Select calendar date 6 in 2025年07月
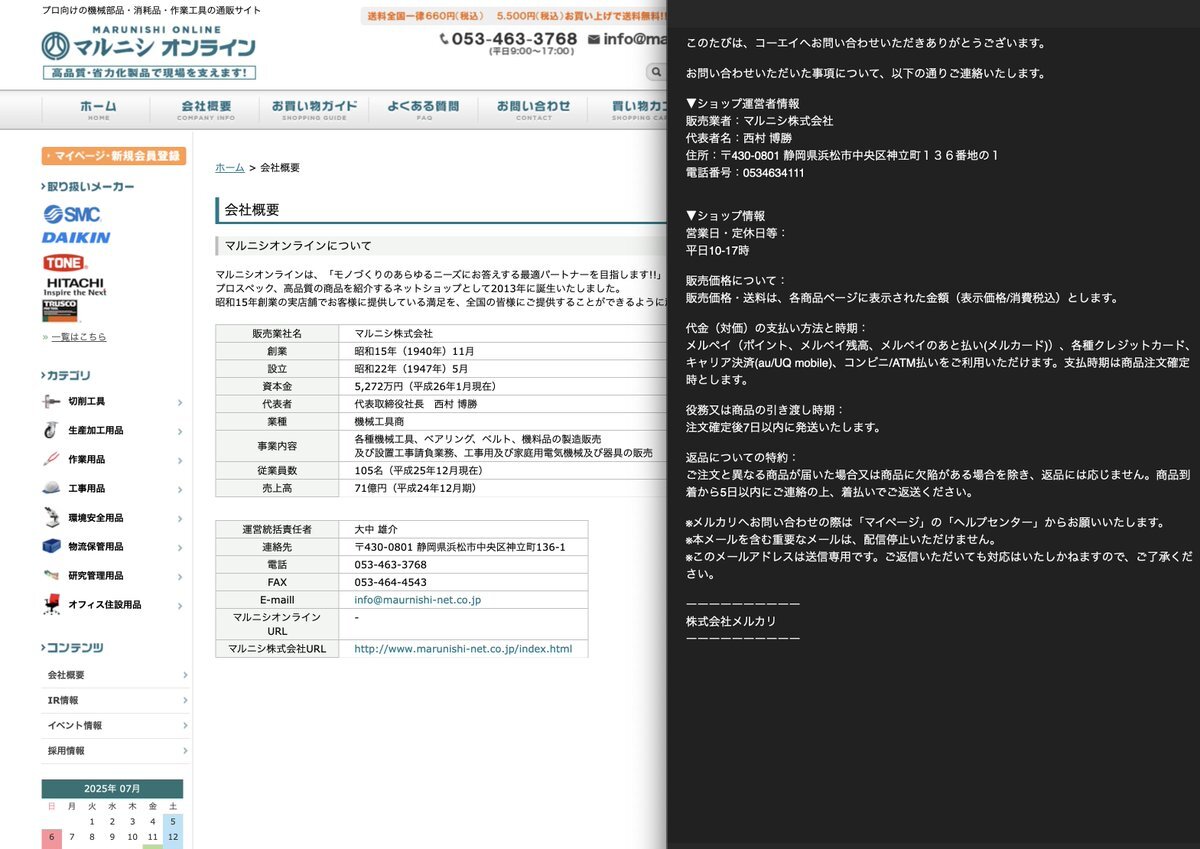 pos(52,838)
